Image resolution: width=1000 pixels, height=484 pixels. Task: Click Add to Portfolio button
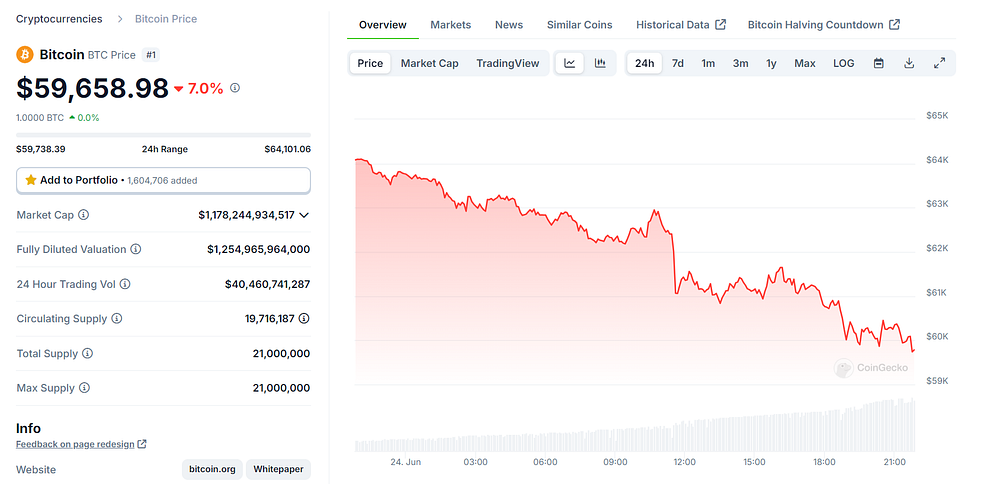click(x=163, y=180)
